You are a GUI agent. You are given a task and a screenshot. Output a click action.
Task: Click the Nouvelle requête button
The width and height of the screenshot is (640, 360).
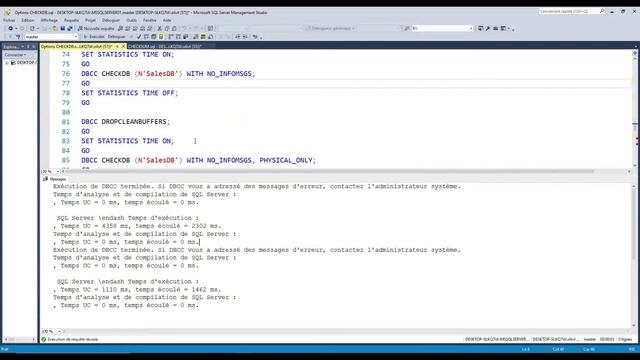96,28
